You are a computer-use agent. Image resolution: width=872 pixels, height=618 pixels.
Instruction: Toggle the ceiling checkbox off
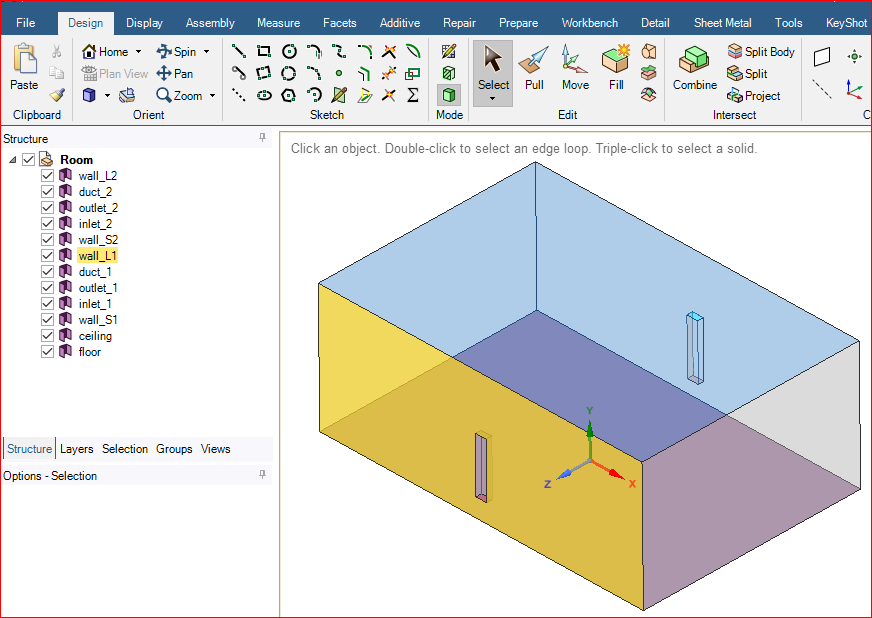coord(47,336)
